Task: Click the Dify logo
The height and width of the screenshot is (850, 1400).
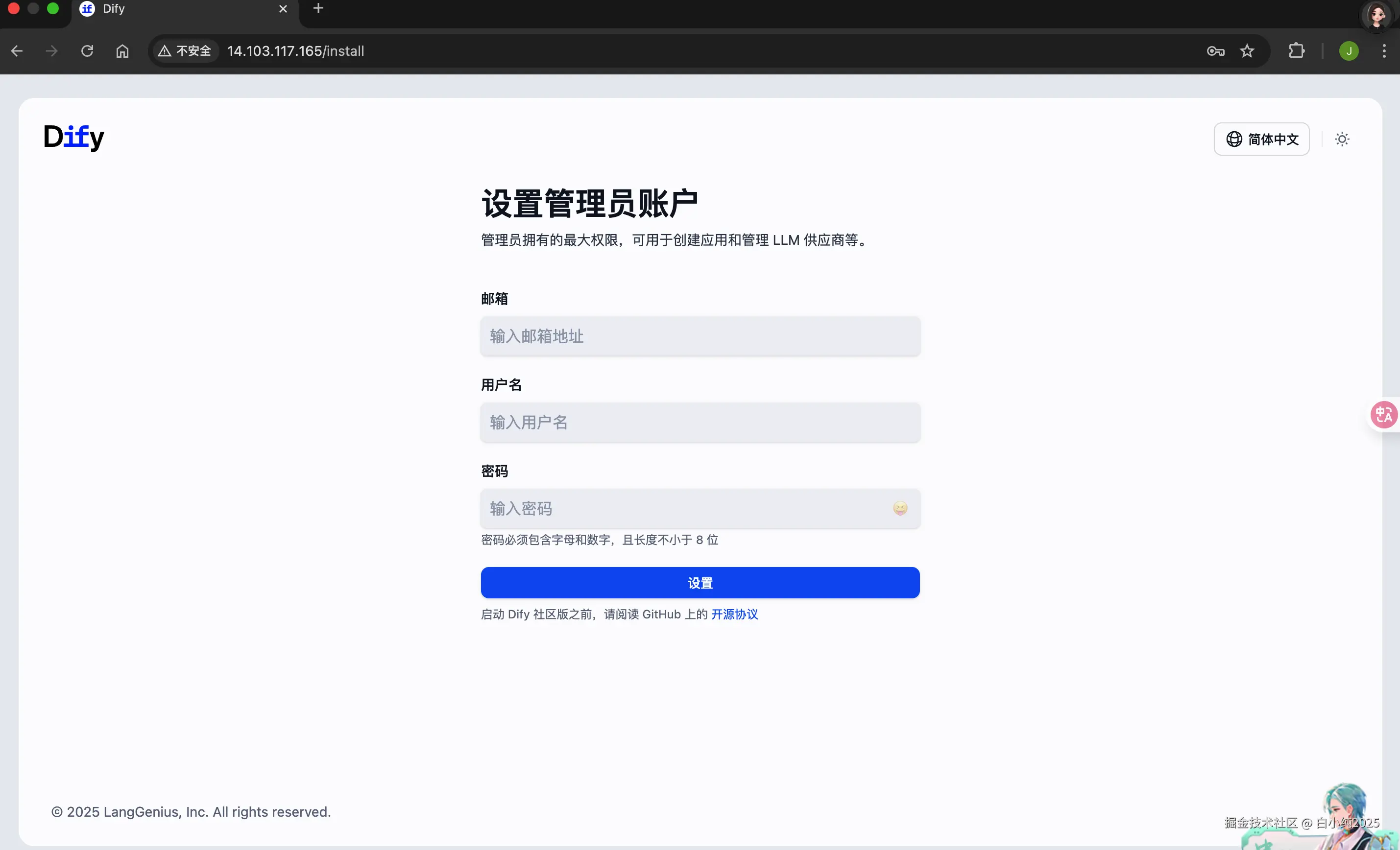Action: pyautogui.click(x=74, y=137)
